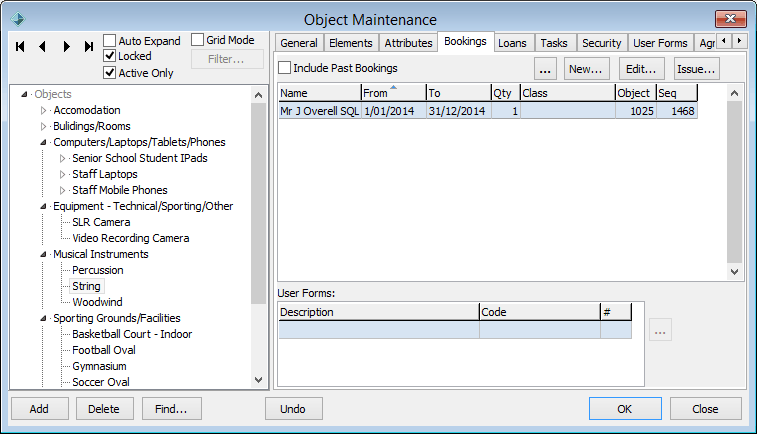Select Gymnasium in tree
Viewport: 757px width, 434px height.
tap(99, 366)
